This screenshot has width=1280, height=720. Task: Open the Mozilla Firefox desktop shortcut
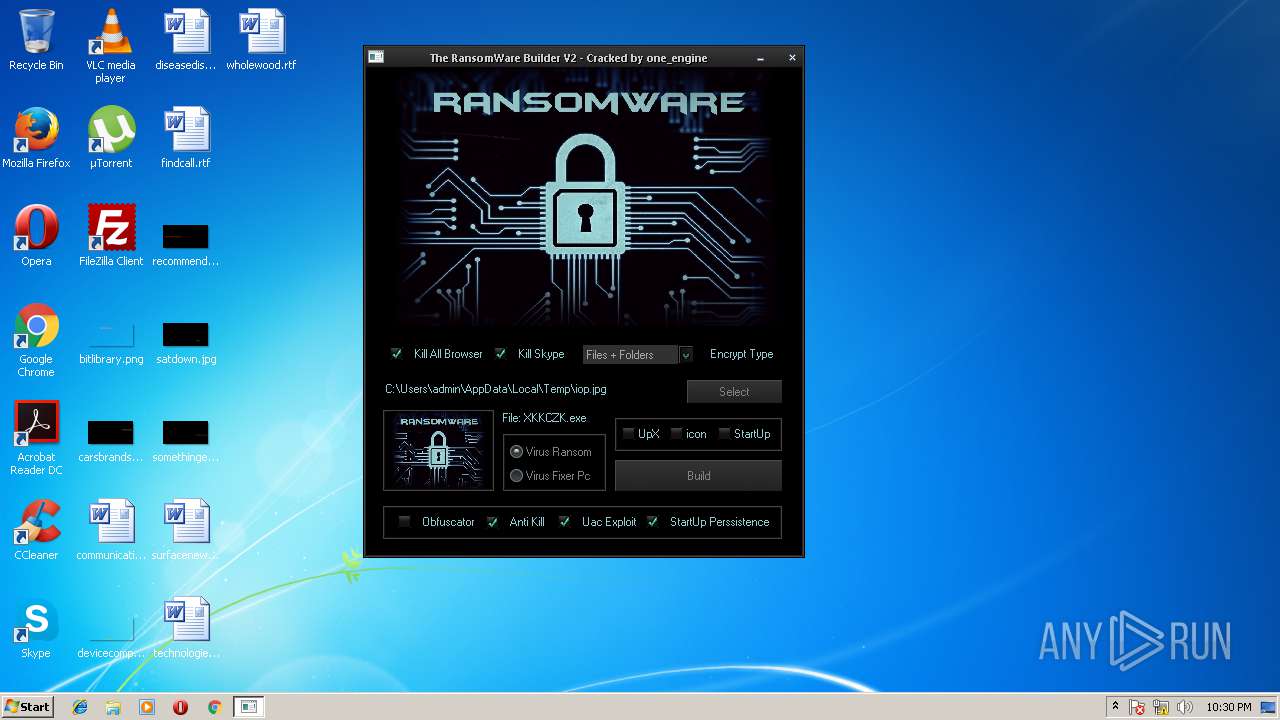[36, 138]
